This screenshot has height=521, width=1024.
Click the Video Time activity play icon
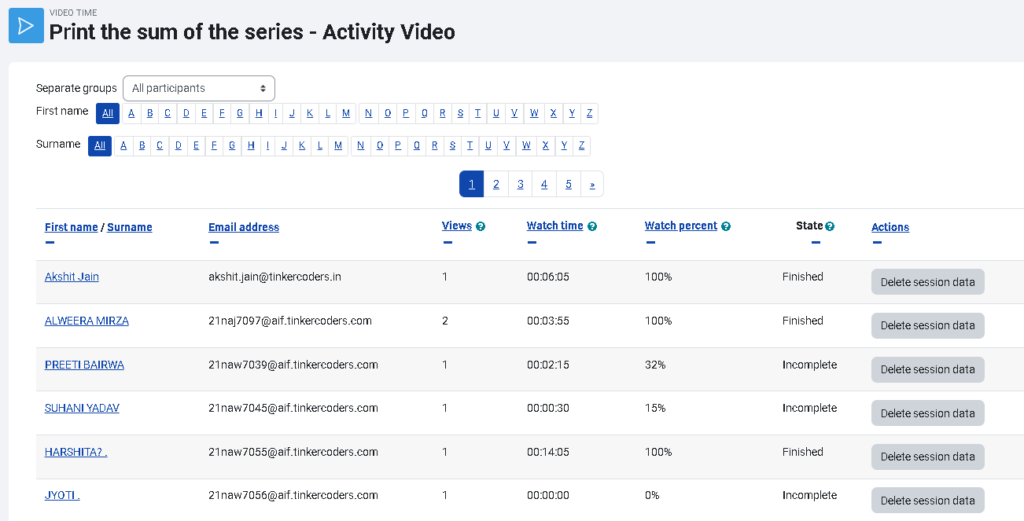pos(26,25)
